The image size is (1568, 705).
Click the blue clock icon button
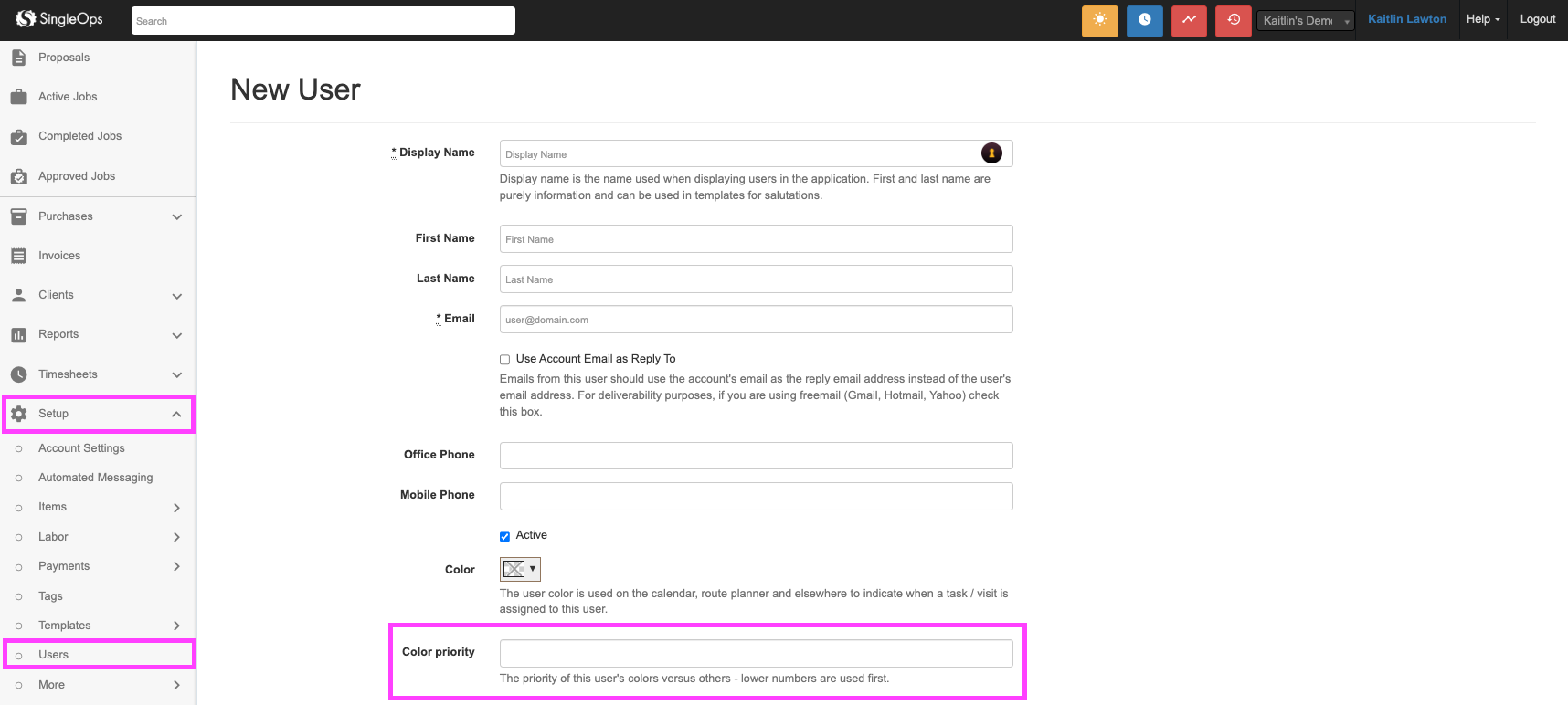click(x=1144, y=20)
